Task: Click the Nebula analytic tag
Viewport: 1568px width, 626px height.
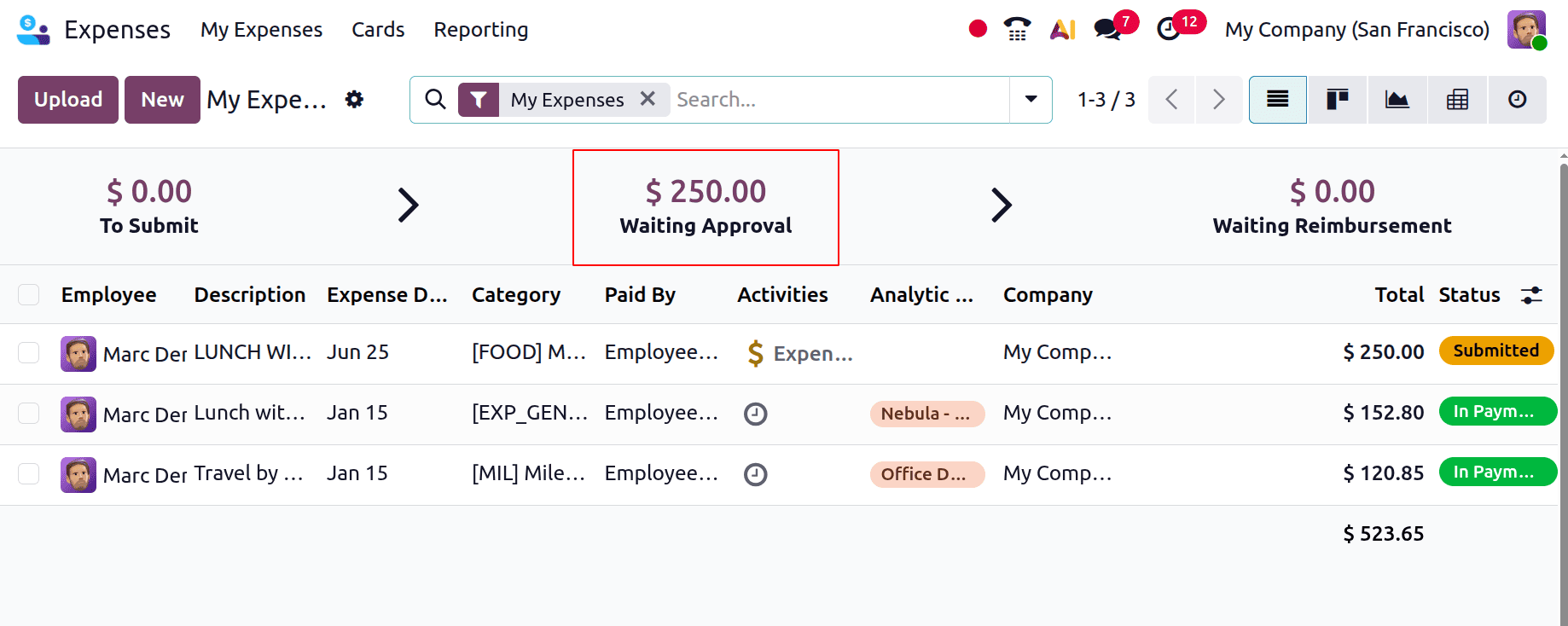Action: tap(927, 414)
